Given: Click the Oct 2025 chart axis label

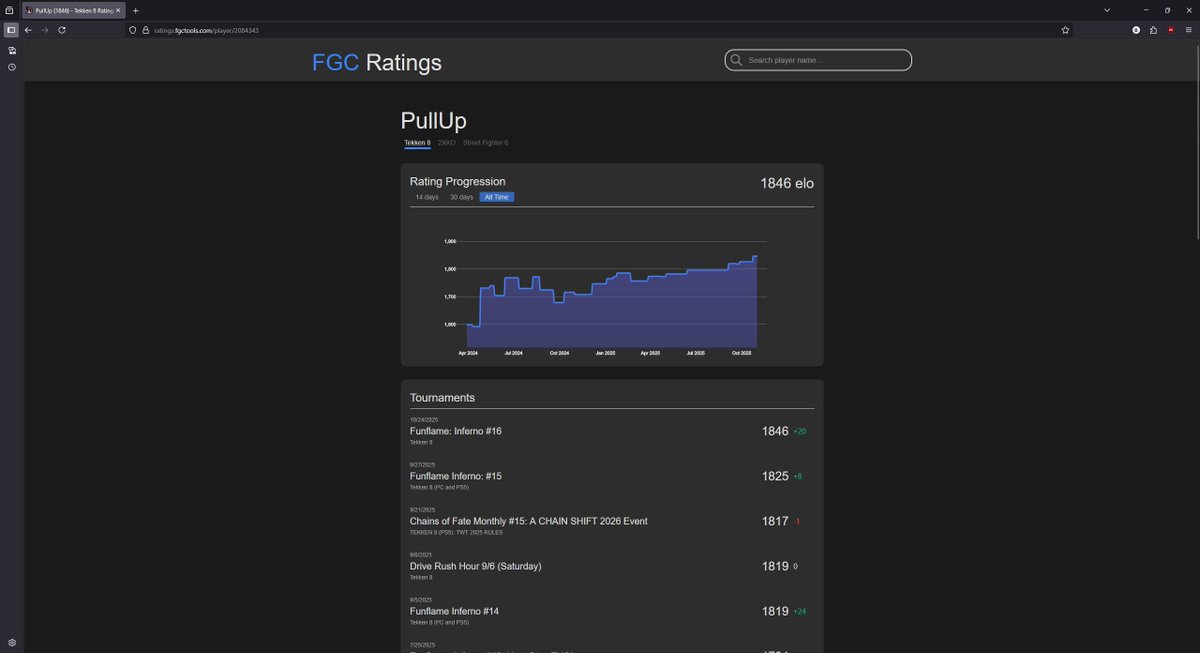Looking at the screenshot, I should tap(742, 353).
